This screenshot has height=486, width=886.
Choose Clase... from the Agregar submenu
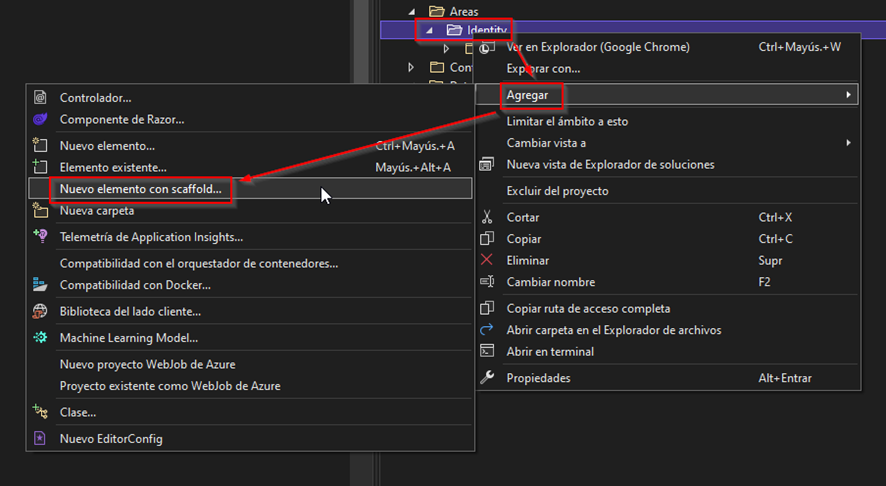coord(78,412)
